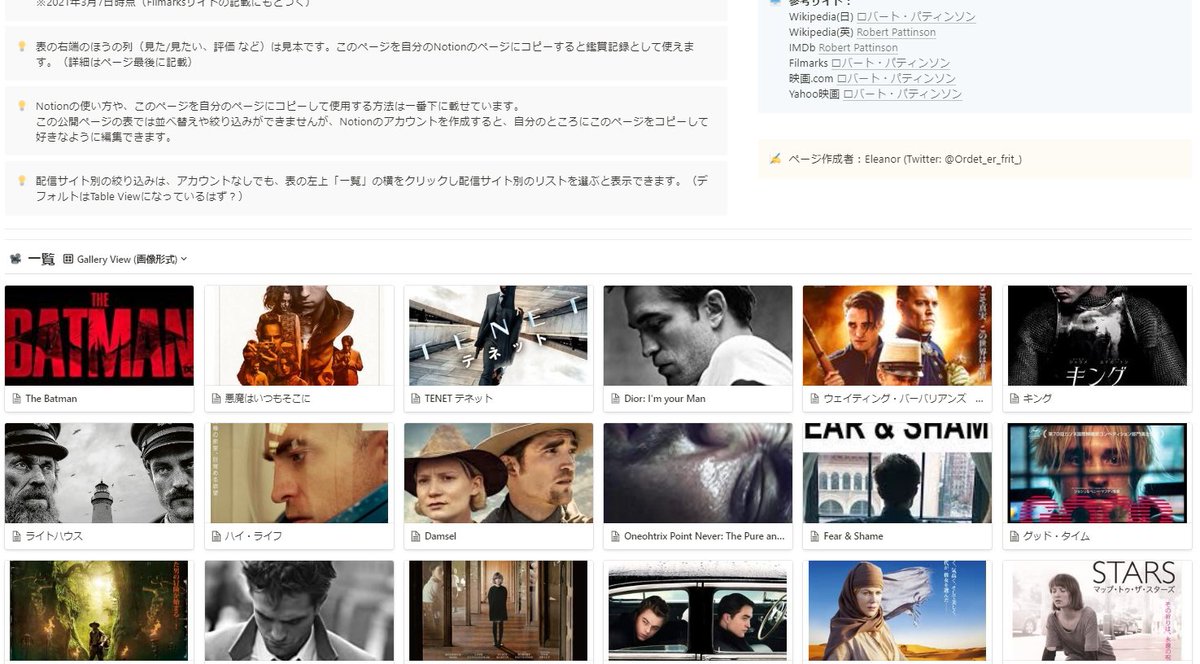
Task: Click the lightbulb icon beside Notionの使い方 note
Action: click(21, 106)
